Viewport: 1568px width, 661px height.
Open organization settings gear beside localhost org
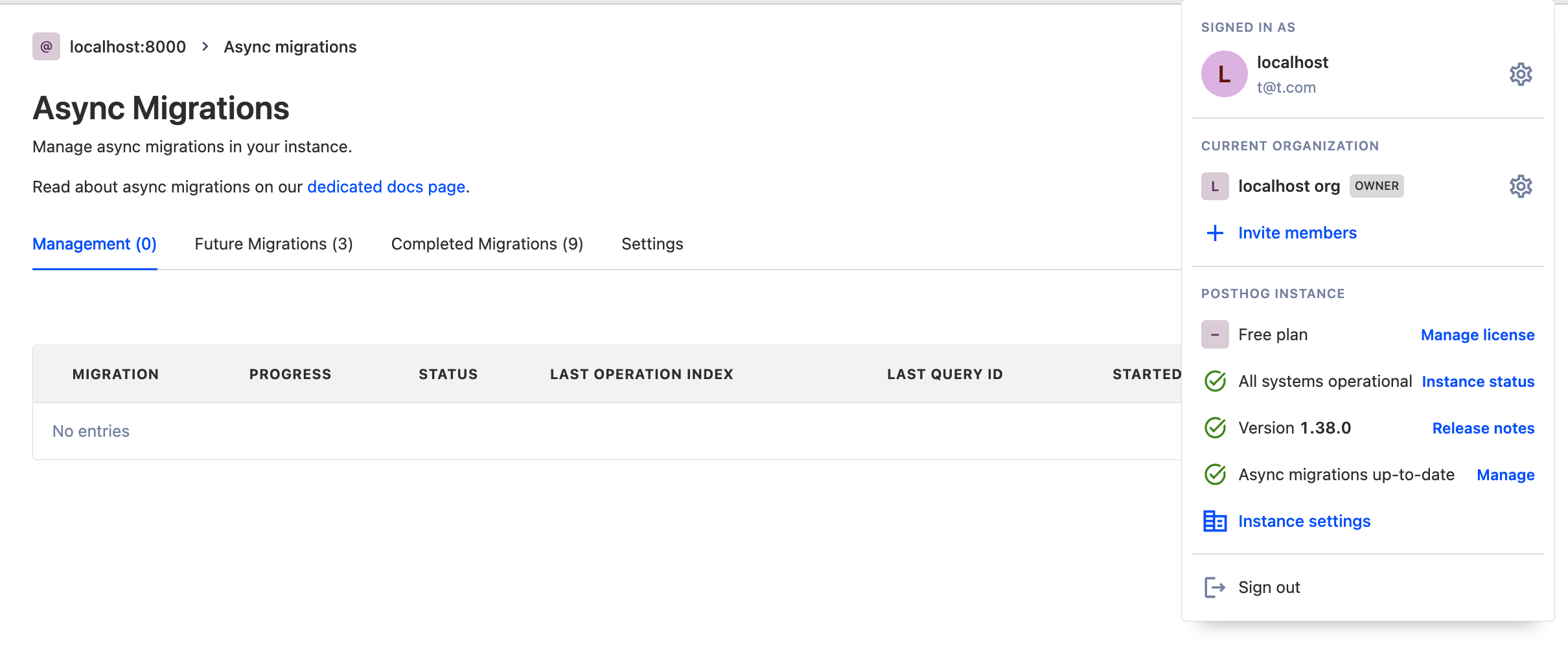1521,186
